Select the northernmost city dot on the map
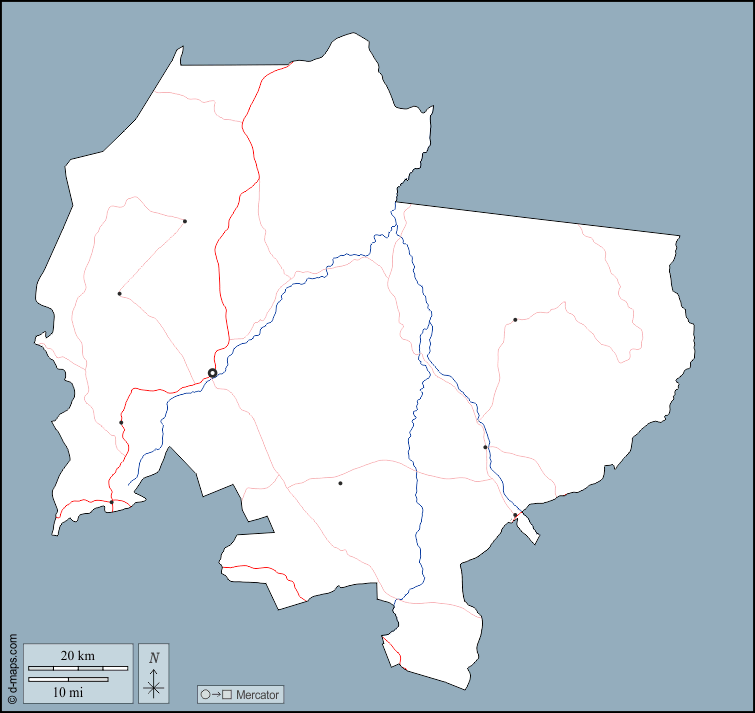 [185, 221]
